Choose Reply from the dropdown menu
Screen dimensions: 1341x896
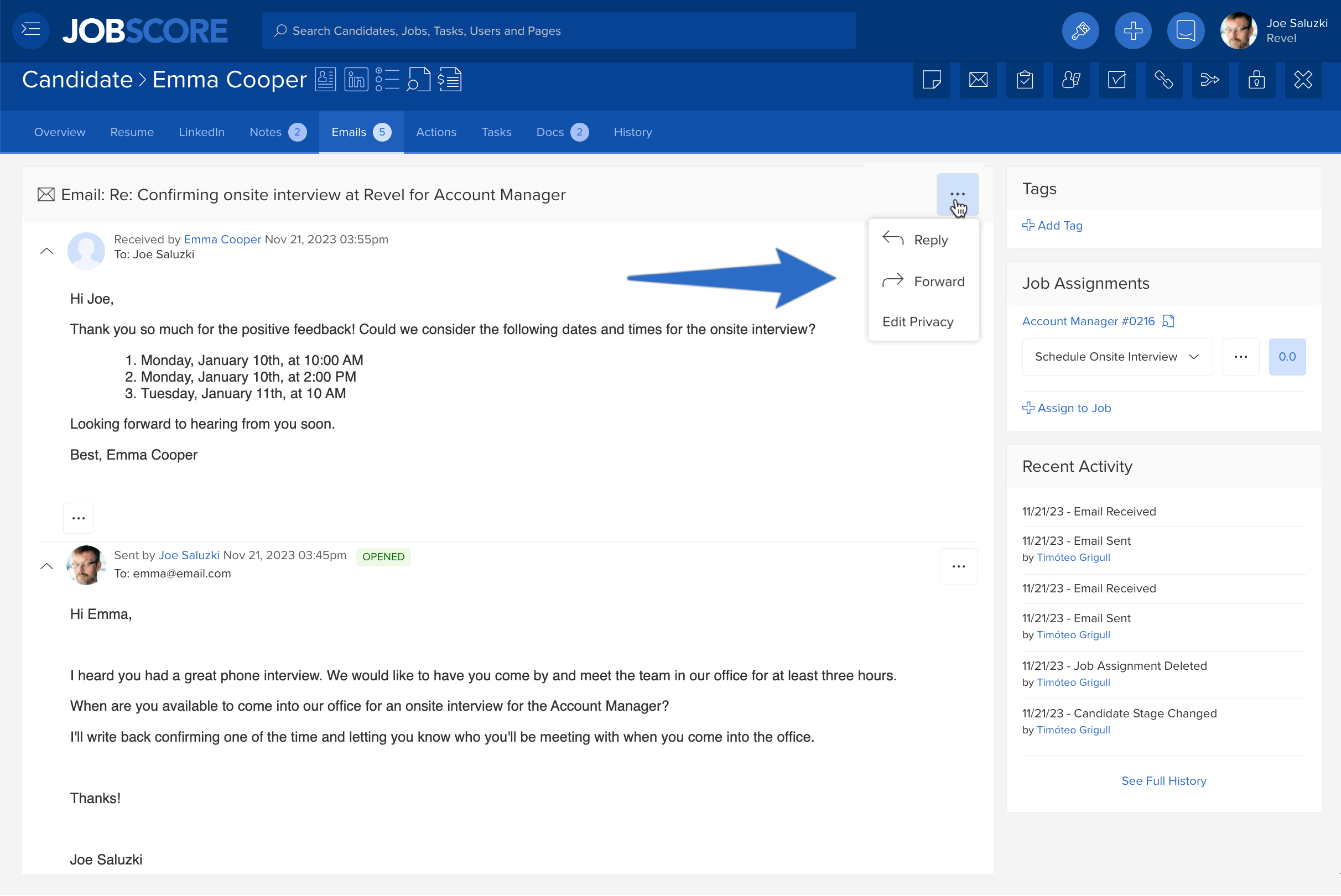pos(923,240)
